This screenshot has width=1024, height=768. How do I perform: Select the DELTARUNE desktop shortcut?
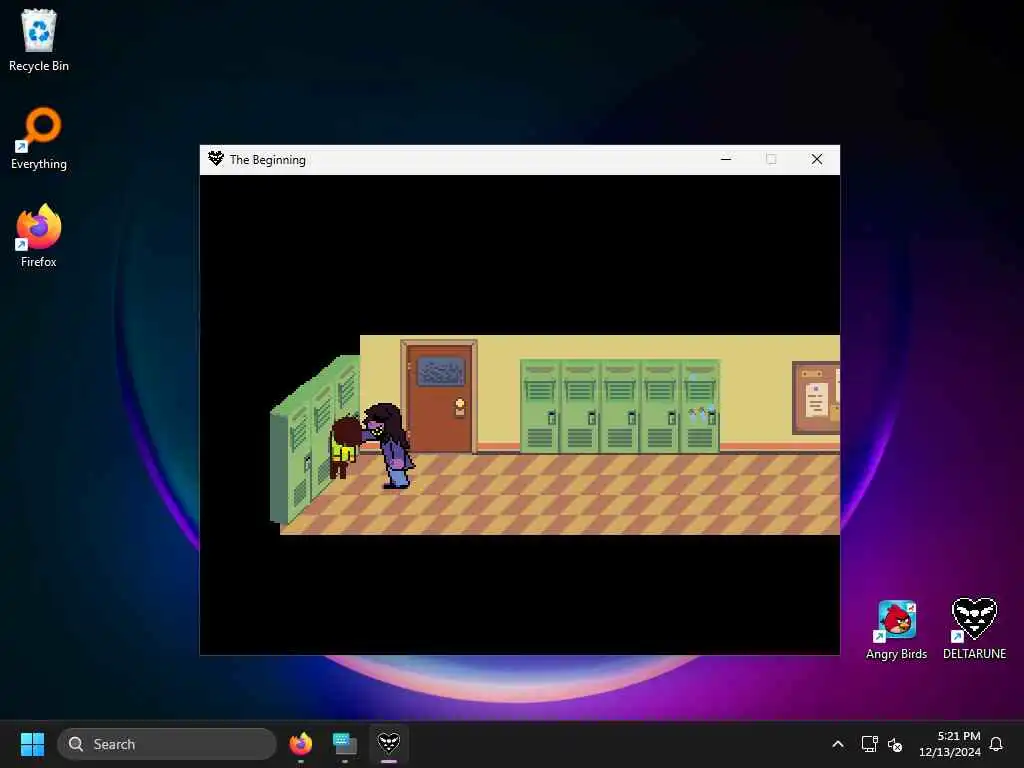point(974,628)
